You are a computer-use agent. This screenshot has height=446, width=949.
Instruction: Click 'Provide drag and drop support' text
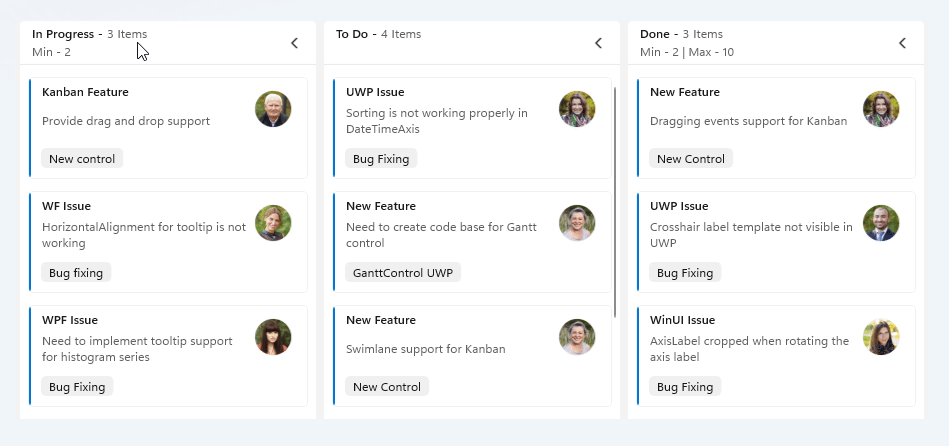pos(126,121)
